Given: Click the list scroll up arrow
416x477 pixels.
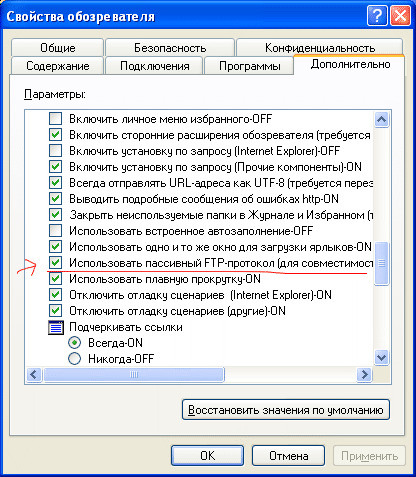Looking at the screenshot, I should [x=381, y=119].
